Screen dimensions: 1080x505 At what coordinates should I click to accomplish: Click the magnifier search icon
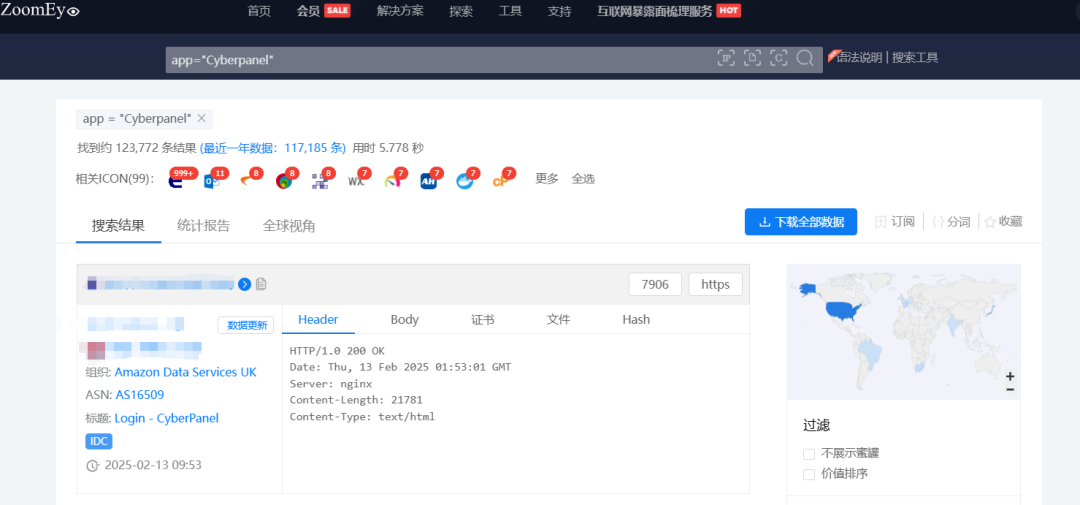pos(804,59)
